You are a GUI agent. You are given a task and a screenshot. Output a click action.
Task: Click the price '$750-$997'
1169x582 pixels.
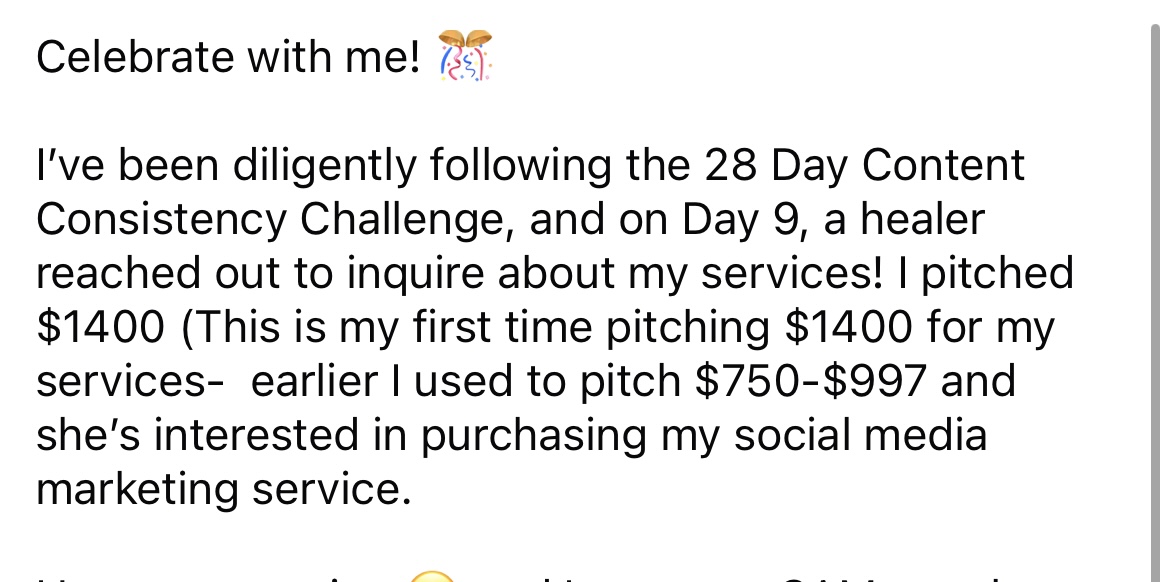click(811, 381)
